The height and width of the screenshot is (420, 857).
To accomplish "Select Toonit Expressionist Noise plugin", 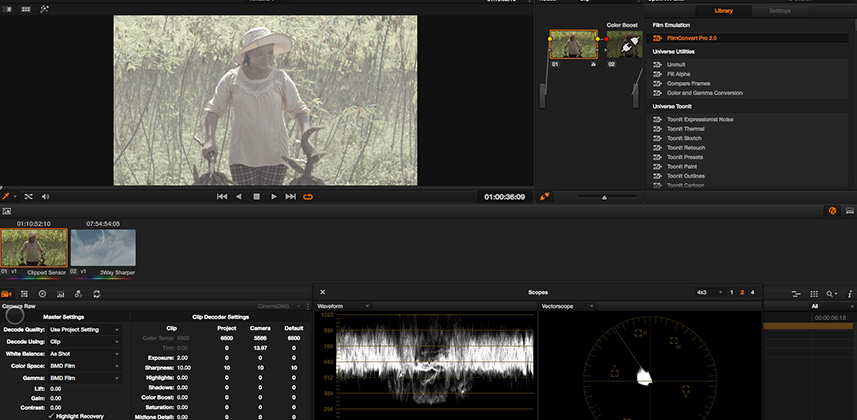I will tap(747, 119).
